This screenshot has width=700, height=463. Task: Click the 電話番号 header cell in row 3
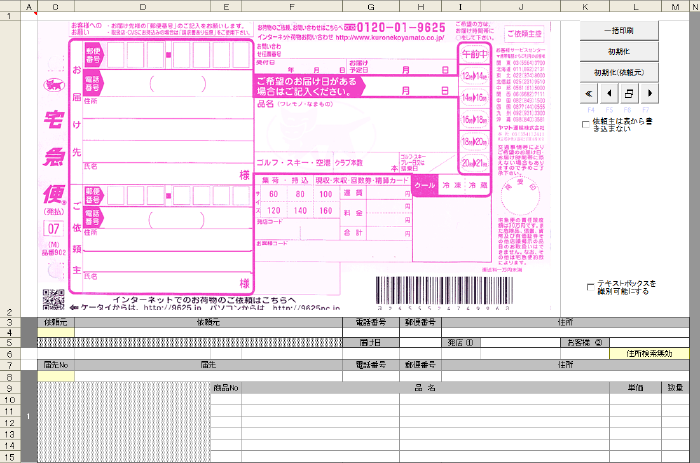pos(371,322)
